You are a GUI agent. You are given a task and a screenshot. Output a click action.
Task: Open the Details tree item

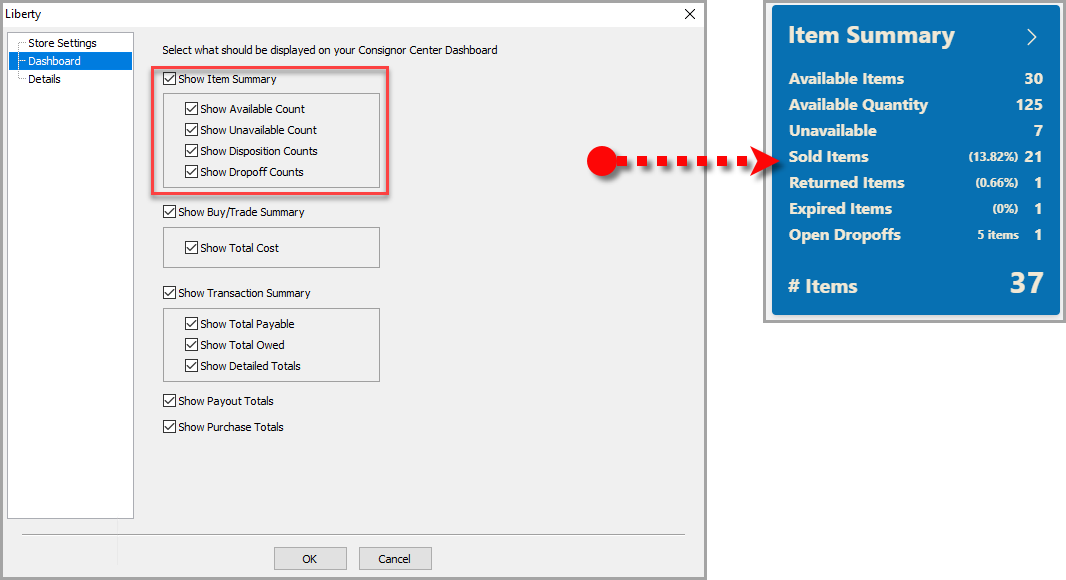pos(44,79)
